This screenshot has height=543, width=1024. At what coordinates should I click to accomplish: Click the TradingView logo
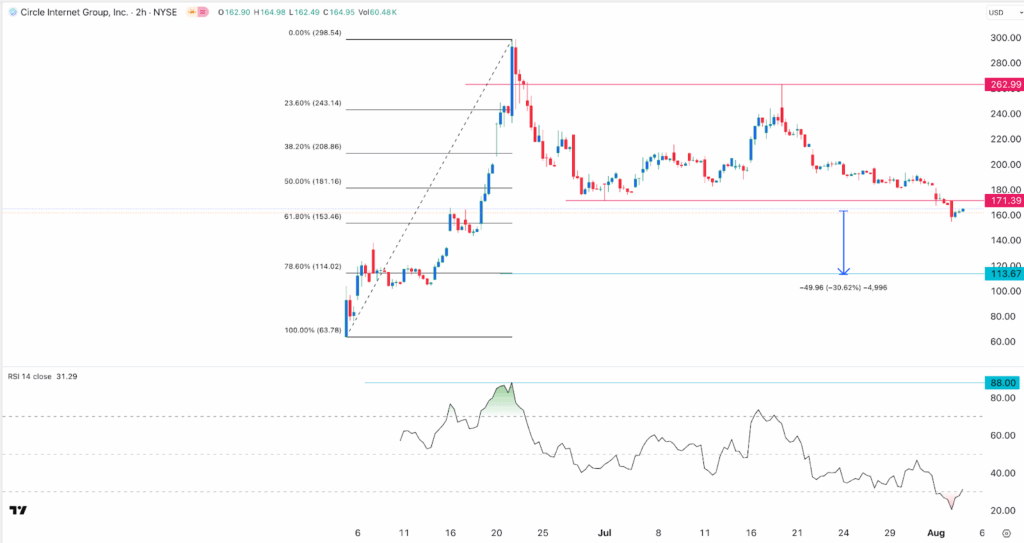[x=18, y=510]
